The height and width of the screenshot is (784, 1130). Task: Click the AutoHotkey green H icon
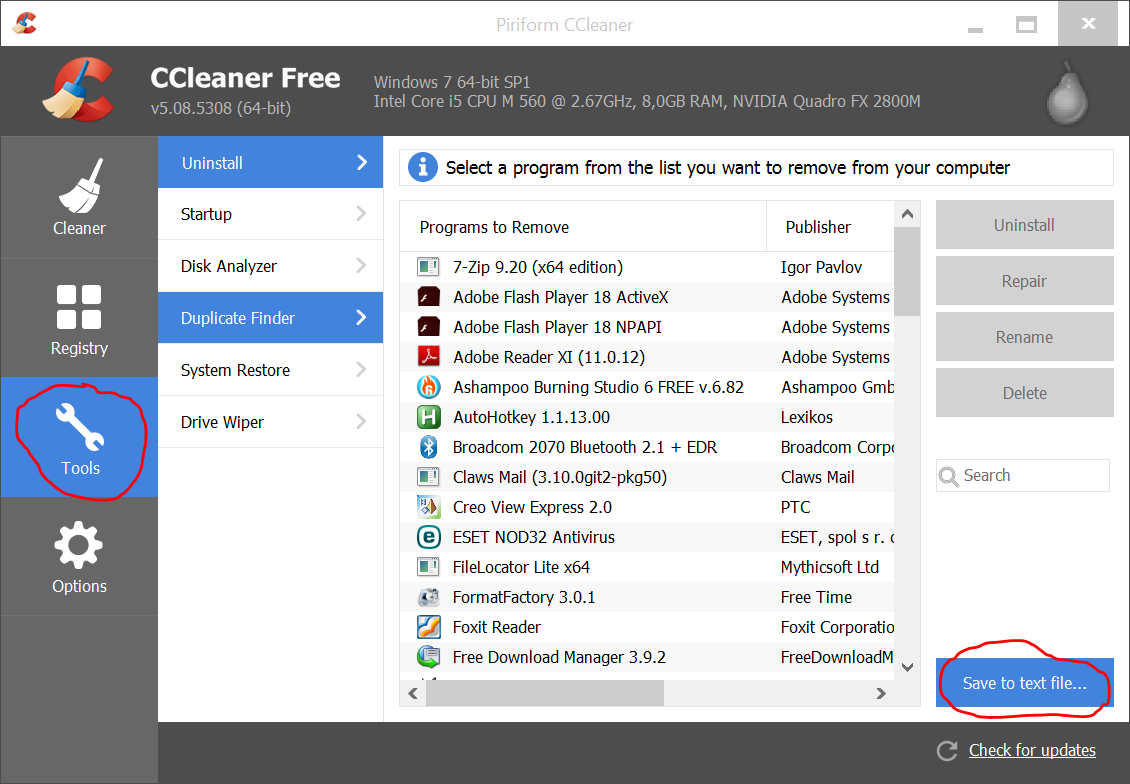[428, 417]
